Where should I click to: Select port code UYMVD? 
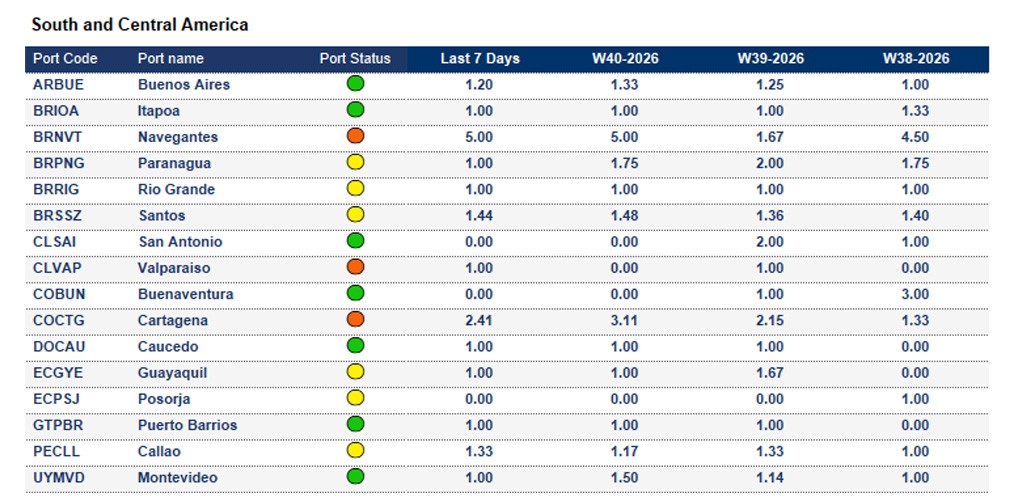pos(59,477)
